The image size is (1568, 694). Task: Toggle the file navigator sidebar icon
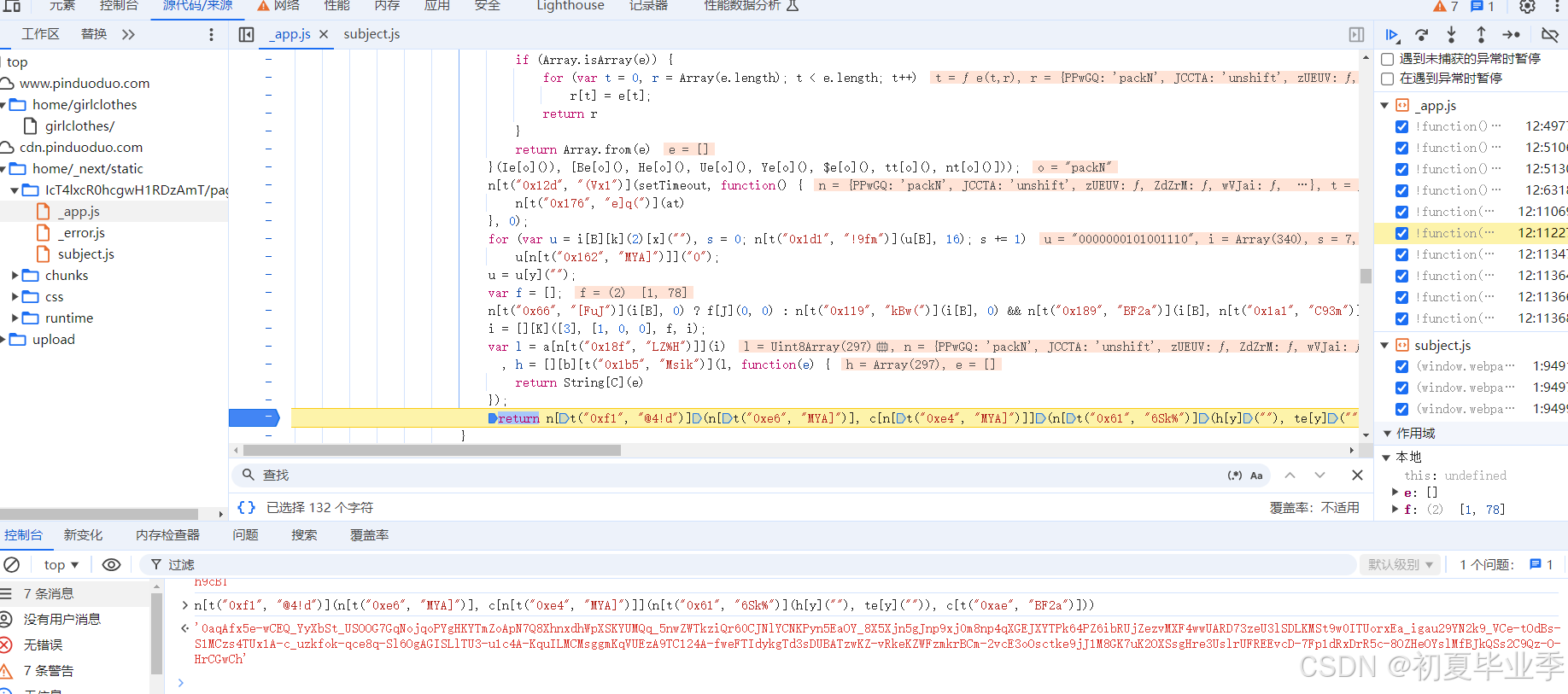tap(246, 35)
